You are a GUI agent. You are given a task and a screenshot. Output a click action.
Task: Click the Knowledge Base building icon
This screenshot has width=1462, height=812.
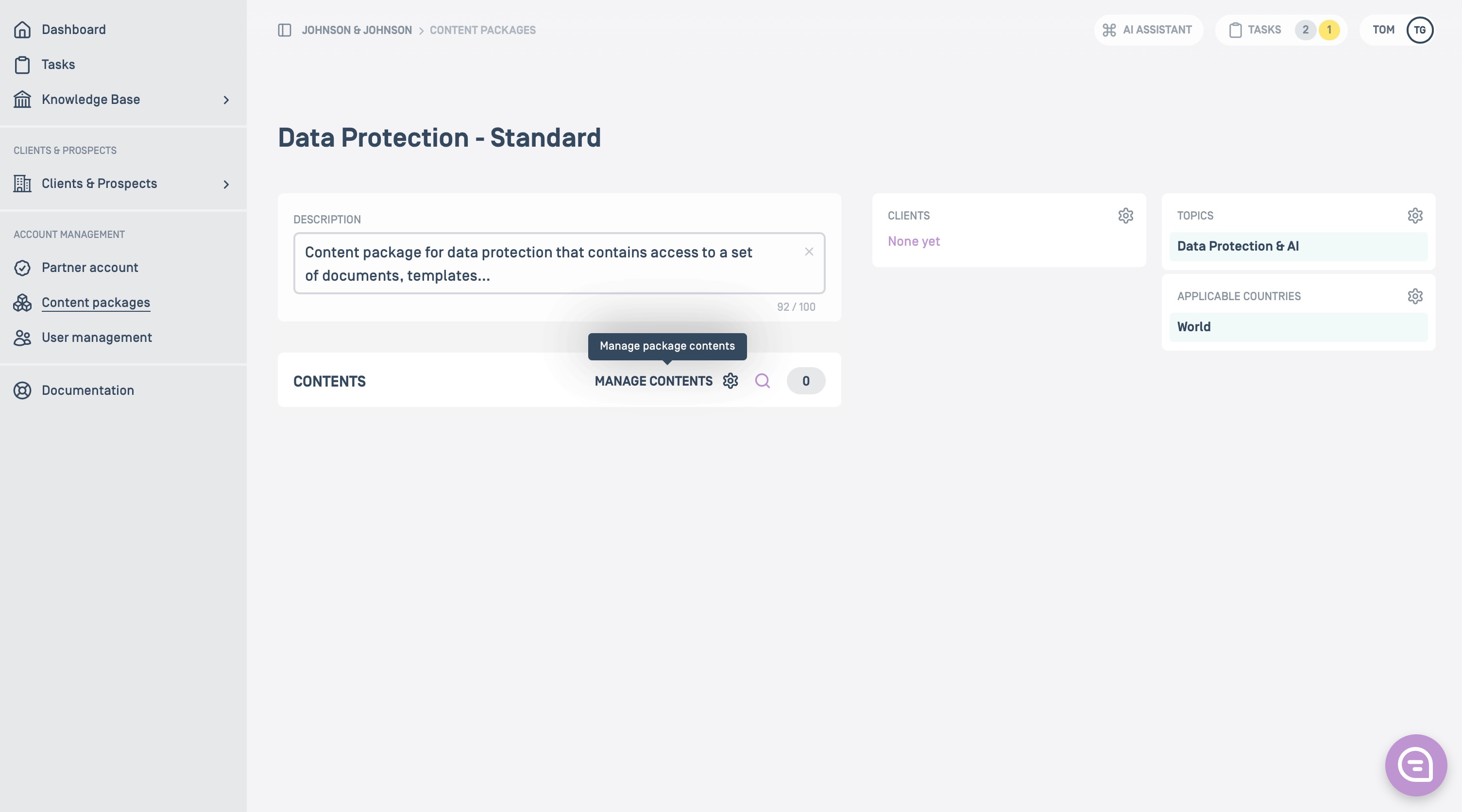click(x=22, y=99)
